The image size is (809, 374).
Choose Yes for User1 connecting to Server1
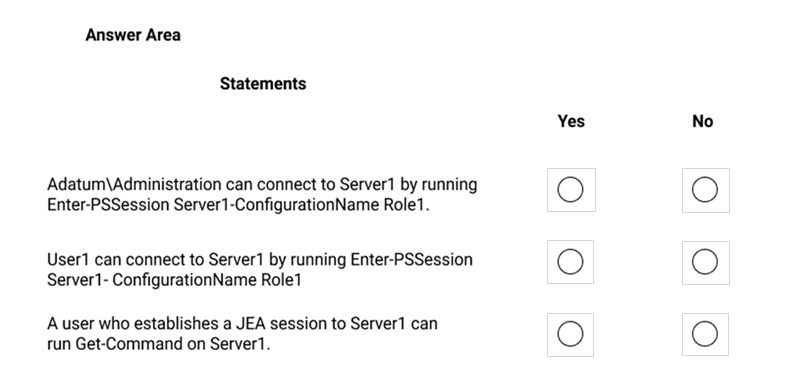coord(571,262)
